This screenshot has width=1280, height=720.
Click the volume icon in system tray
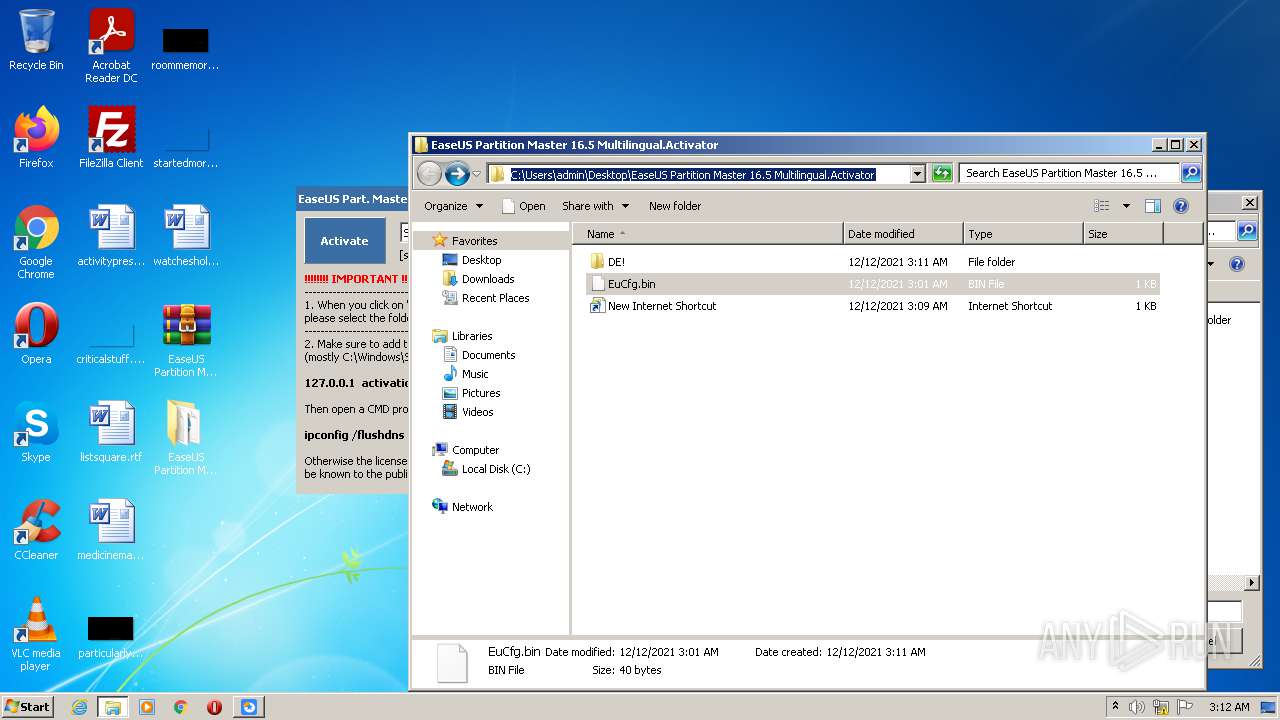(x=1137, y=707)
